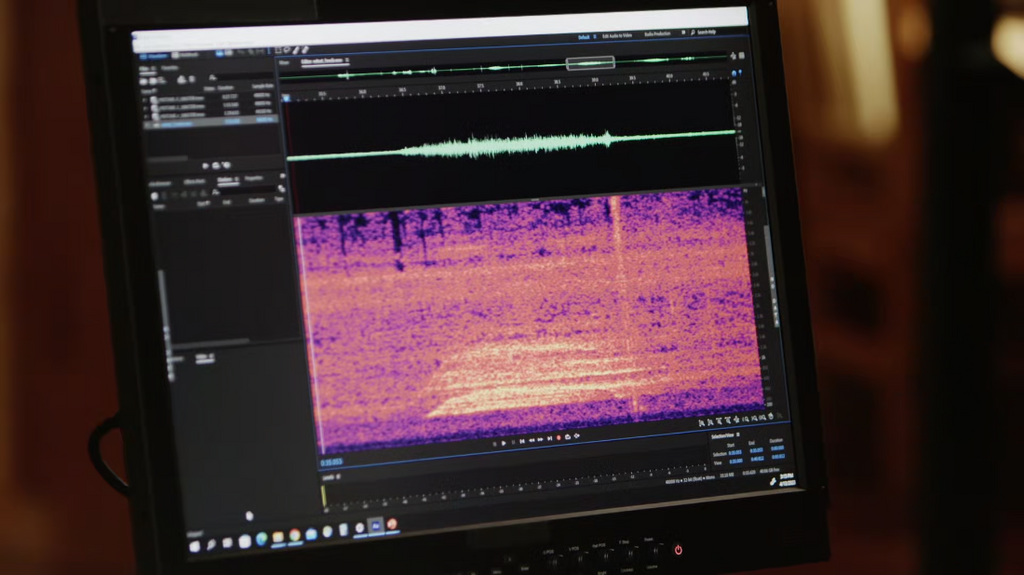Play selected file in Files panel preview

(206, 167)
